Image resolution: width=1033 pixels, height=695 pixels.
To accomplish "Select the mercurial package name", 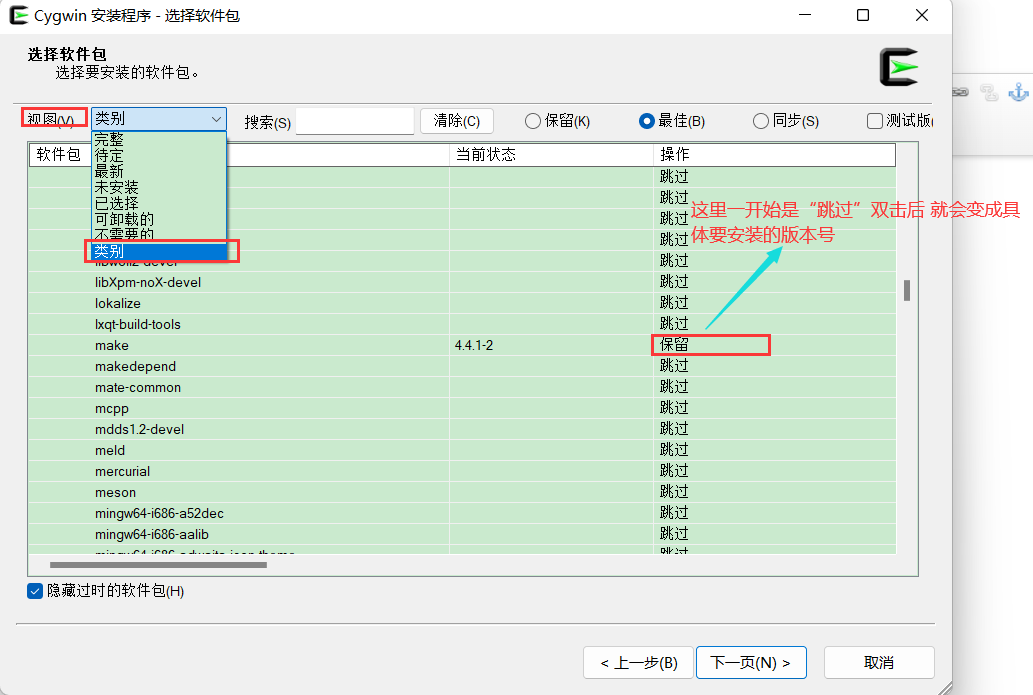I will coord(123,472).
